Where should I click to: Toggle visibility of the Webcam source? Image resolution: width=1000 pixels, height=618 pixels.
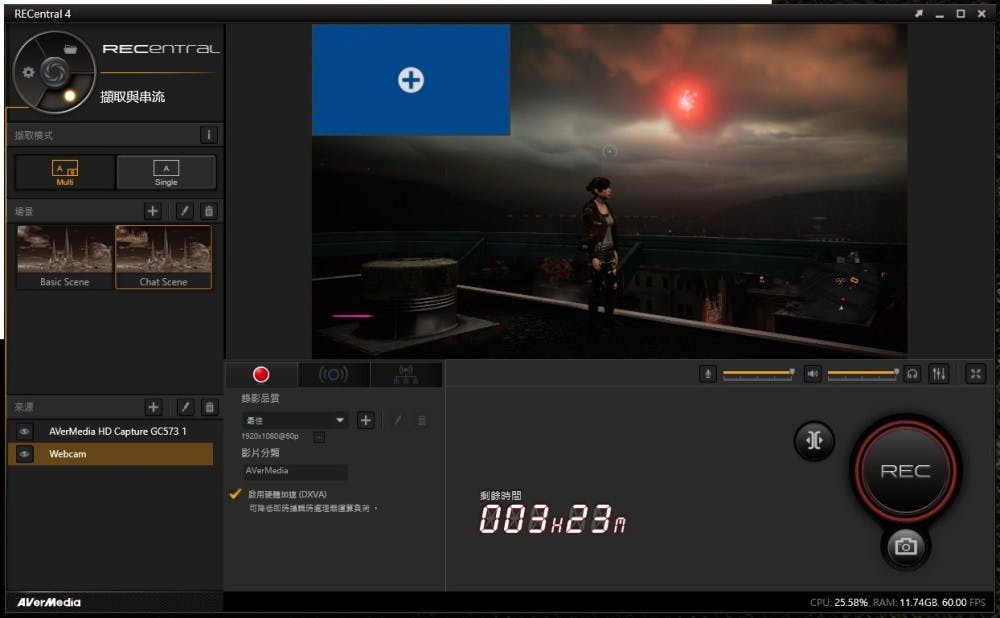[24, 454]
